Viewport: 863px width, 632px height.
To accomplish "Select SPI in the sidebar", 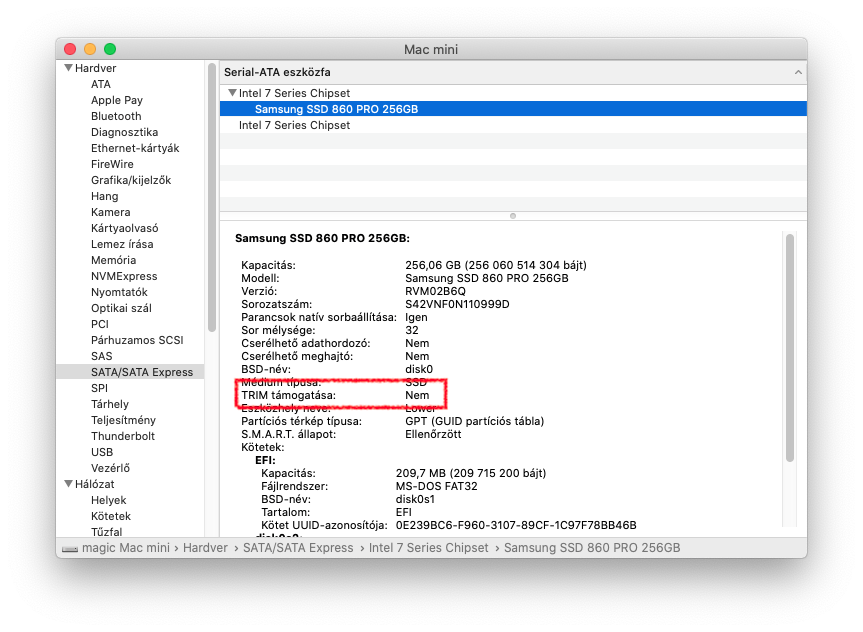I will tap(99, 388).
